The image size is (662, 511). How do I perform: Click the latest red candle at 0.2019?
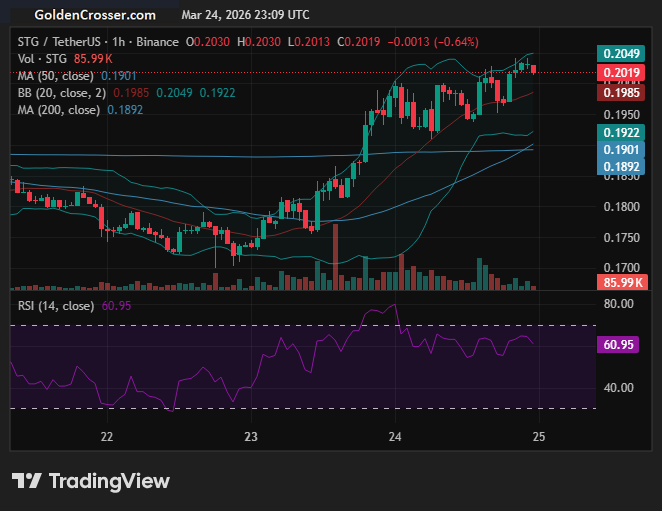(534, 69)
